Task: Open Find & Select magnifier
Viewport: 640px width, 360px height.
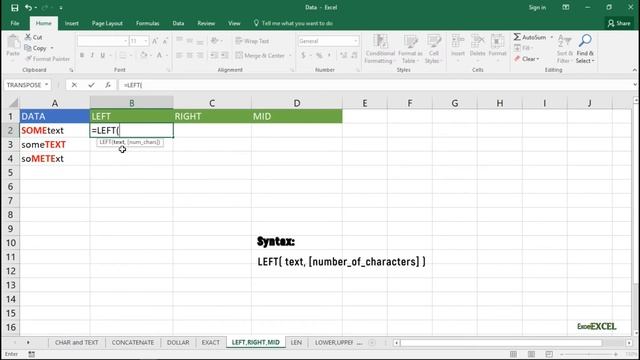Action: (x=585, y=49)
